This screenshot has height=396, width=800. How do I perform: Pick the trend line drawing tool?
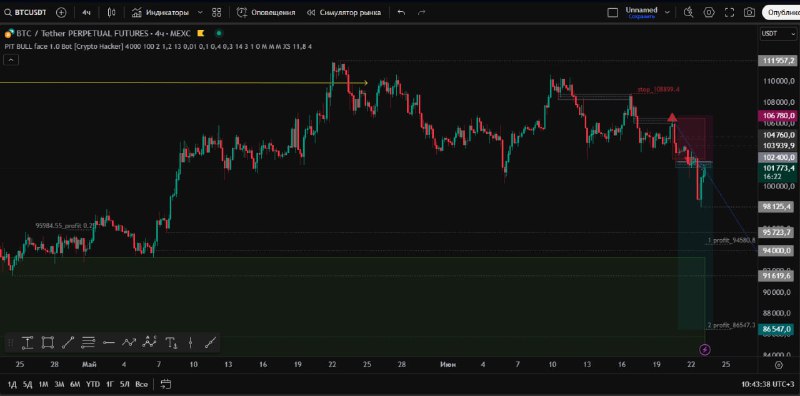68,343
